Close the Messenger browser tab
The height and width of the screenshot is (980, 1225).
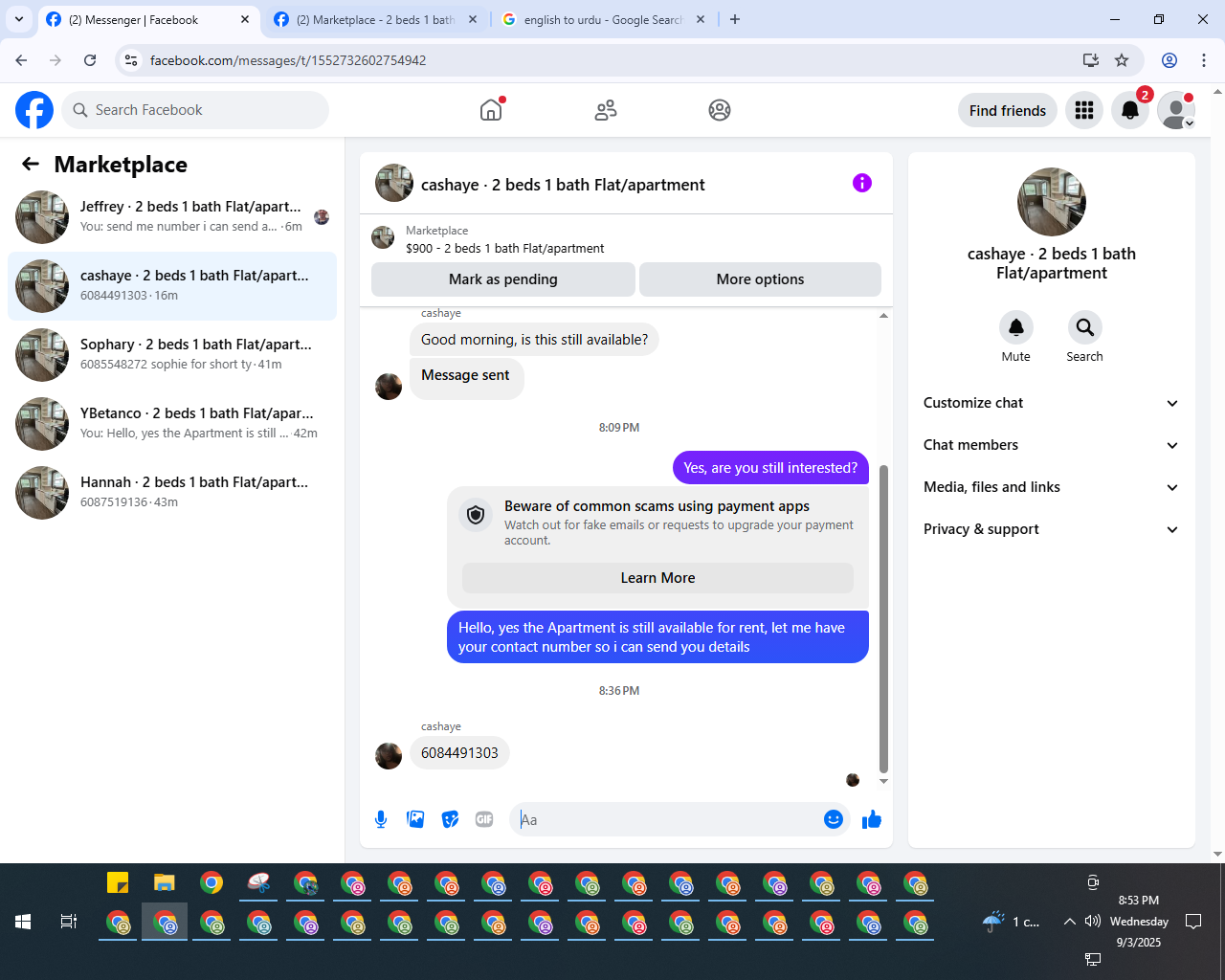point(245,19)
